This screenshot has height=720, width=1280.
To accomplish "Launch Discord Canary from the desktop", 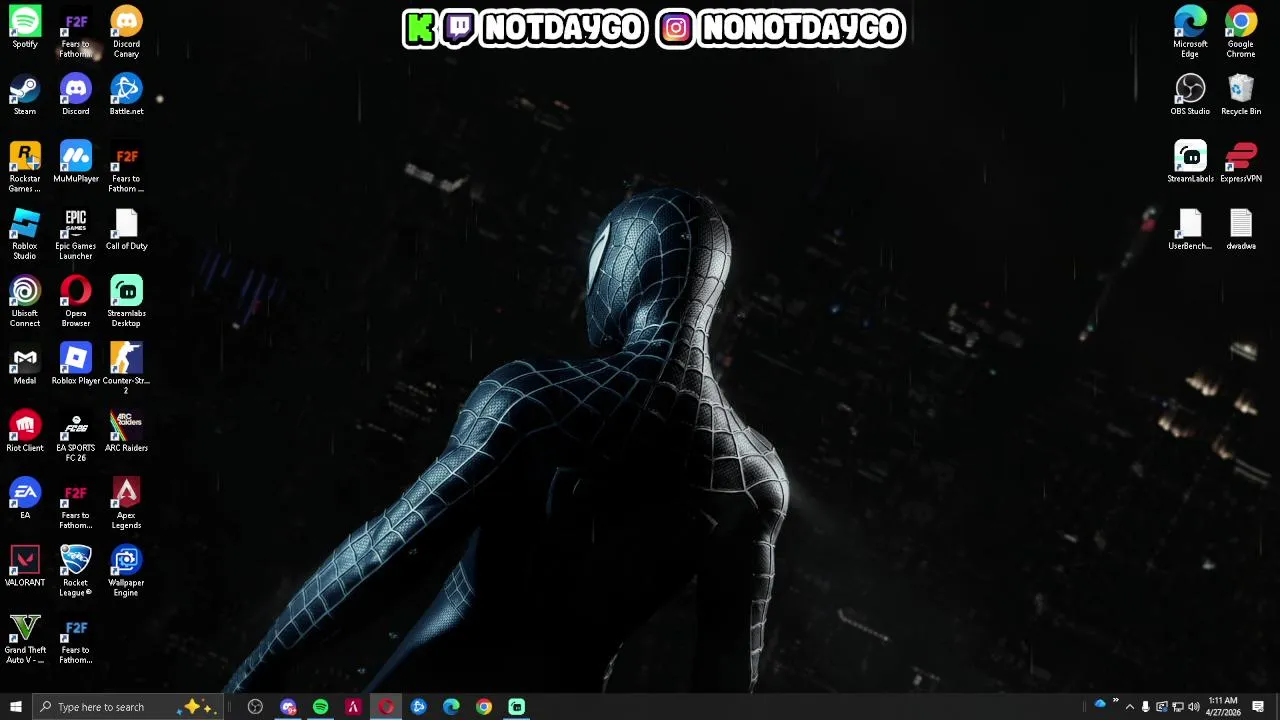I will (126, 32).
